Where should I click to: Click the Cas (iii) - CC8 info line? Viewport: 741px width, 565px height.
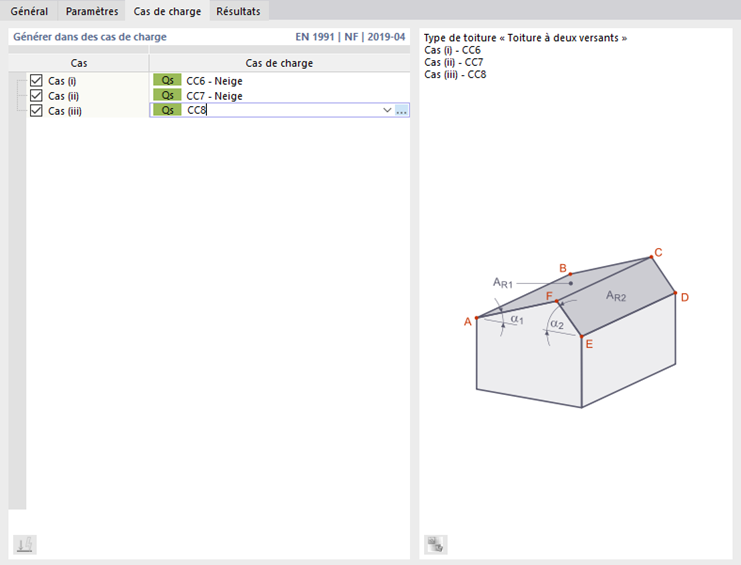click(455, 75)
